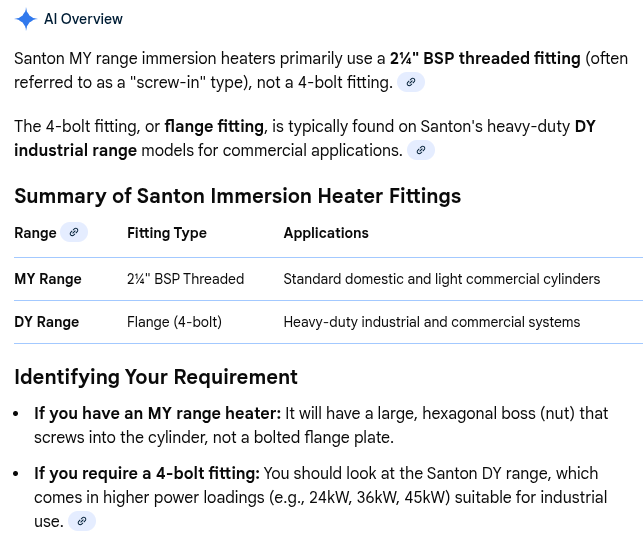The height and width of the screenshot is (547, 643).
Task: Select the "Applications" column header
Action: click(x=326, y=233)
